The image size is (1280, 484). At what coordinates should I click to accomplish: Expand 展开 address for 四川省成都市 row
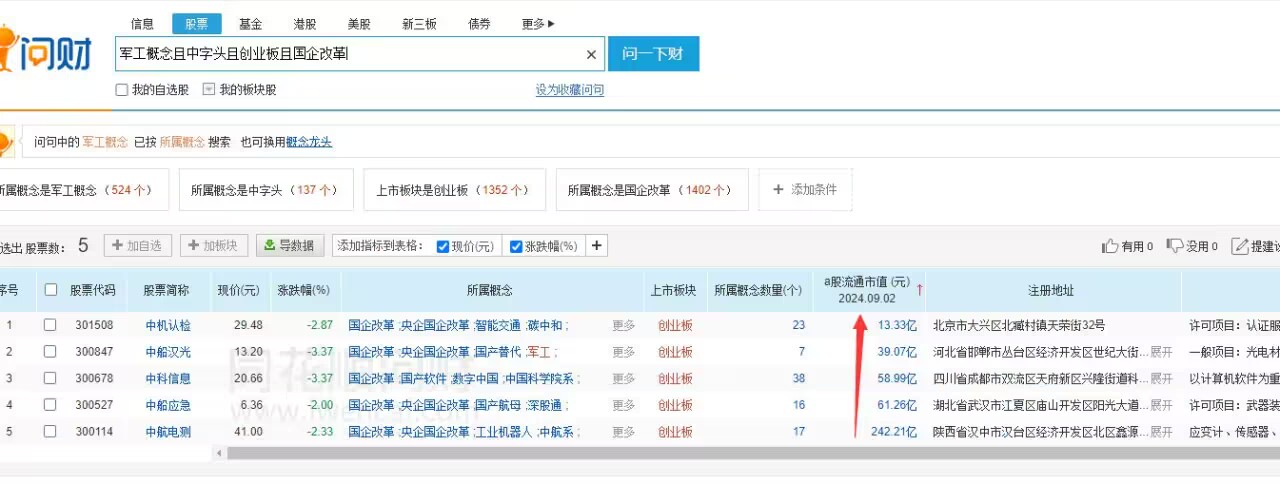(1161, 379)
